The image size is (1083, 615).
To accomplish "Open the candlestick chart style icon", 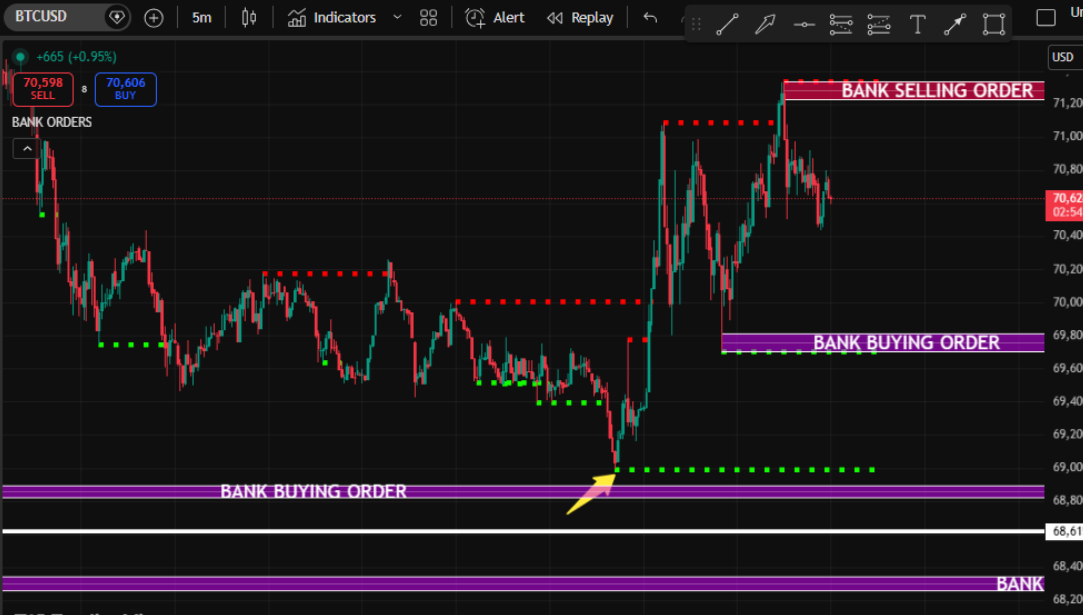I will point(248,17).
